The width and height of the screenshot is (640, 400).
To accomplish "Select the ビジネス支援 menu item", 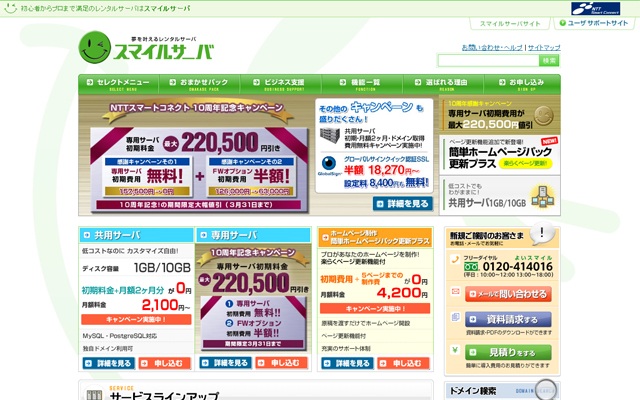I will pos(279,83).
